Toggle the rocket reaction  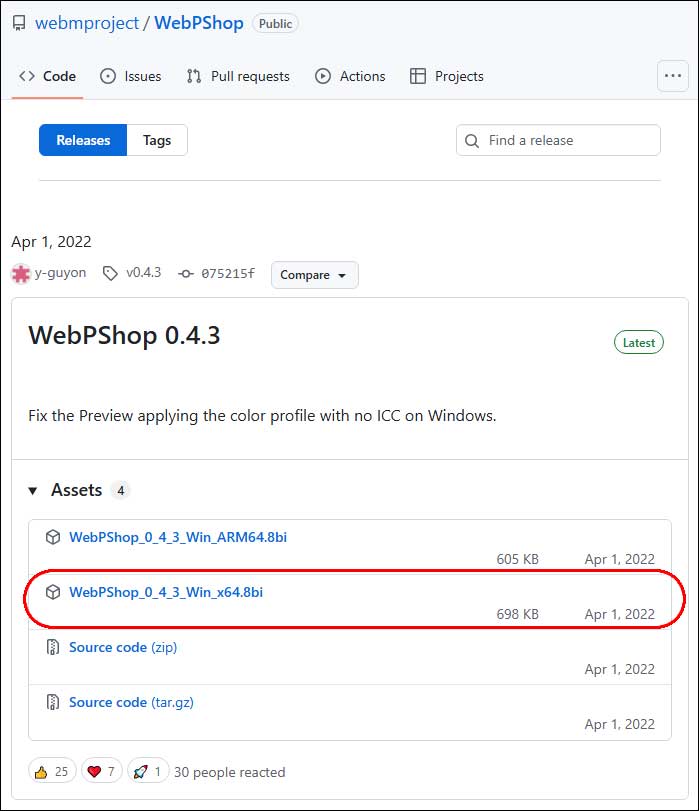[144, 771]
